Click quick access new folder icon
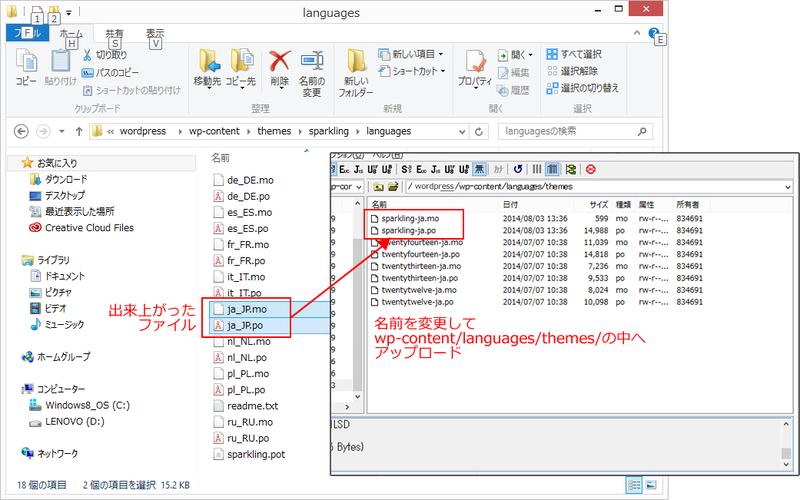This screenshot has height=500, width=800. [52, 11]
